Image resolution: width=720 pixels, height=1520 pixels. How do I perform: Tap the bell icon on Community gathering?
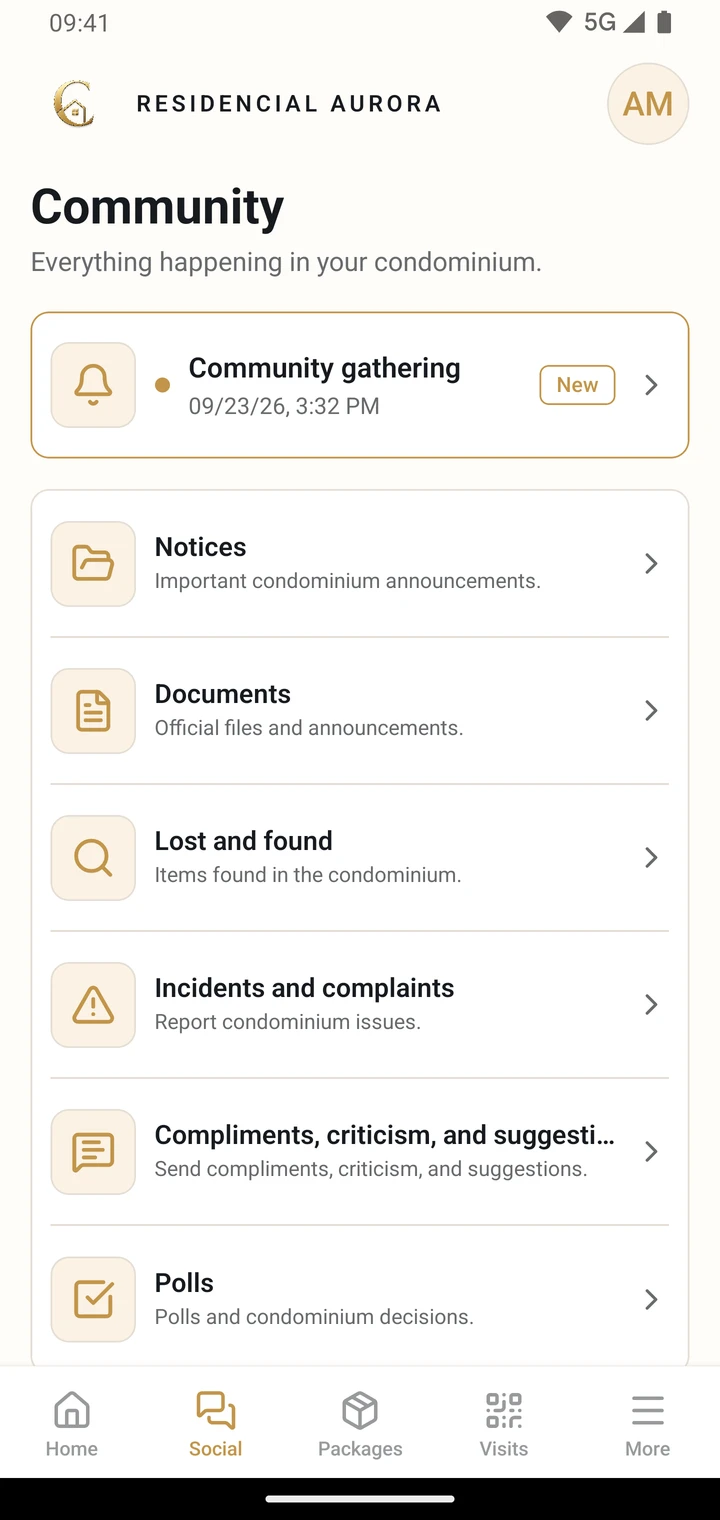[x=93, y=385]
